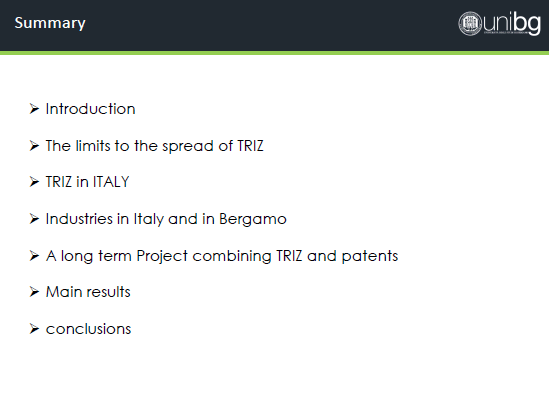Image resolution: width=550 pixels, height=415 pixels.
Task: Click the arrow bullet next to TRIZ in ITALY
Action: click(34, 182)
